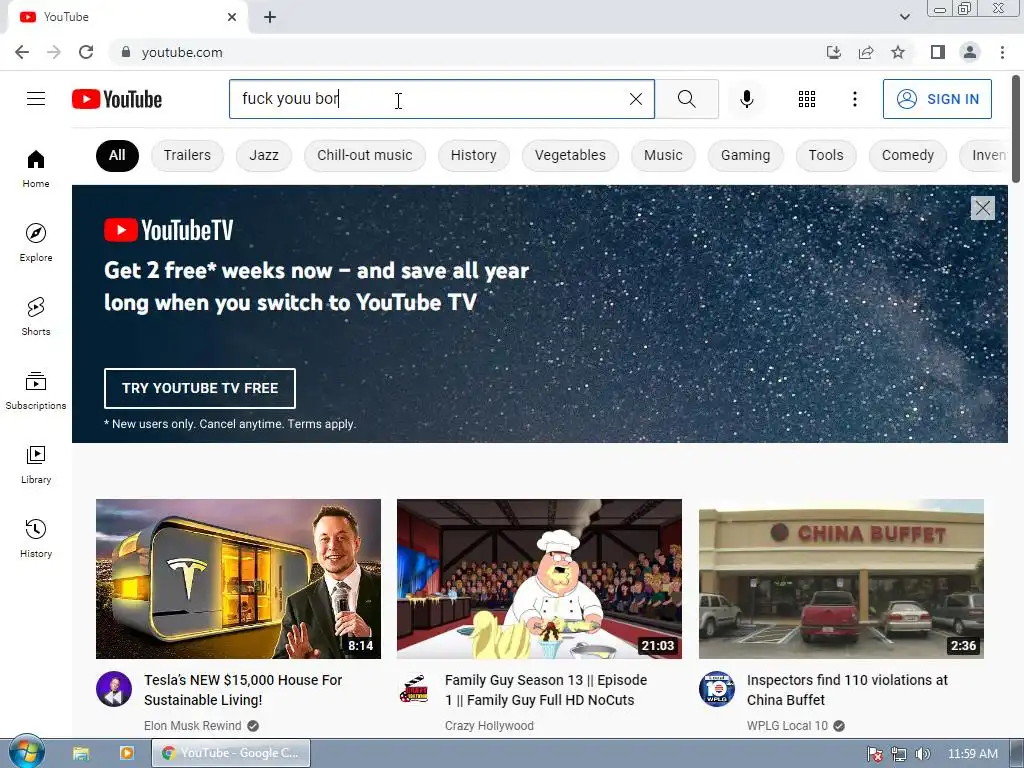Open Chrome profile icon
The height and width of the screenshot is (768, 1024).
coord(970,52)
